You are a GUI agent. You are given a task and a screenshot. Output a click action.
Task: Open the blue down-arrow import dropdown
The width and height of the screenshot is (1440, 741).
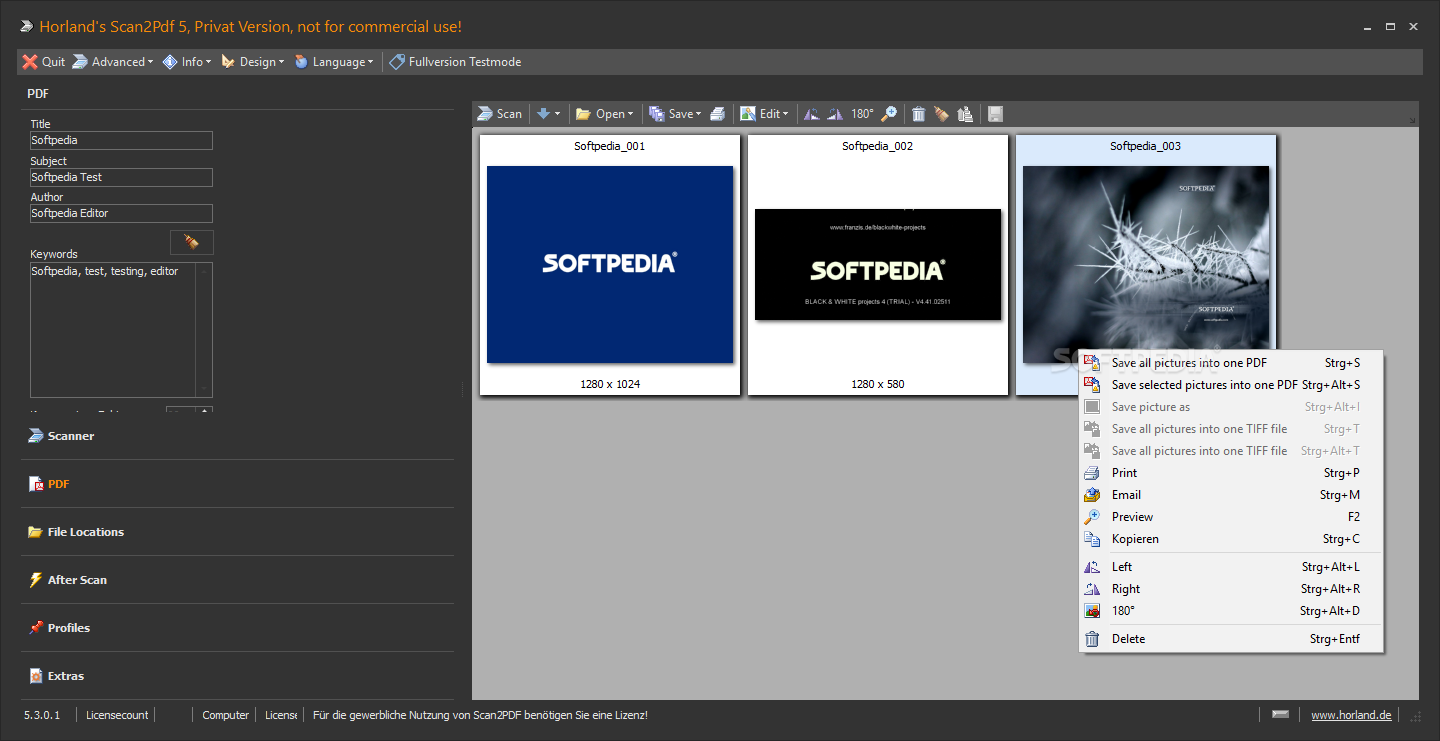coord(548,114)
